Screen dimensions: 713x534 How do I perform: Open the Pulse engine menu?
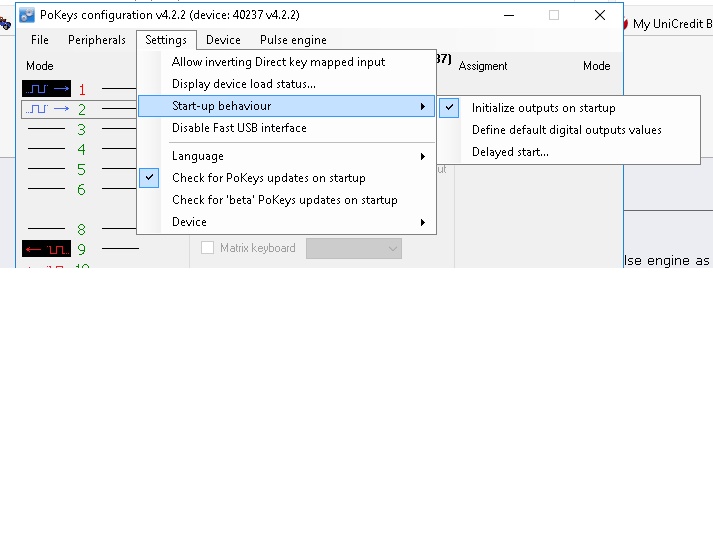(x=293, y=40)
